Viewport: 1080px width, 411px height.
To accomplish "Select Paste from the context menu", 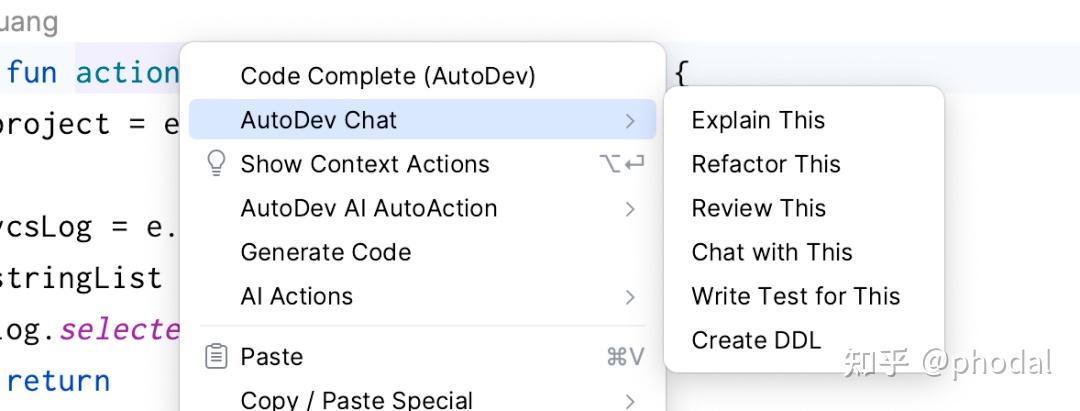I will click(422, 357).
